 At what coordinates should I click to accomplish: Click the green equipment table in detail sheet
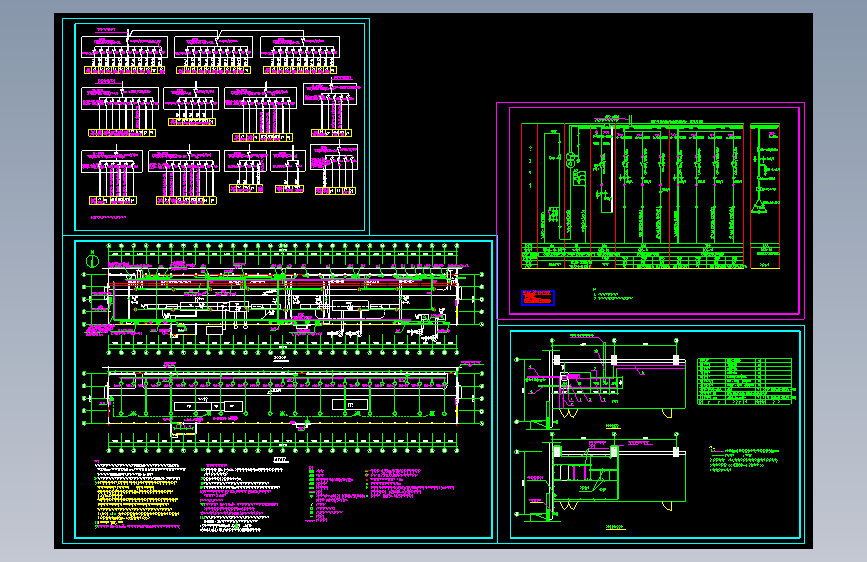[744, 381]
